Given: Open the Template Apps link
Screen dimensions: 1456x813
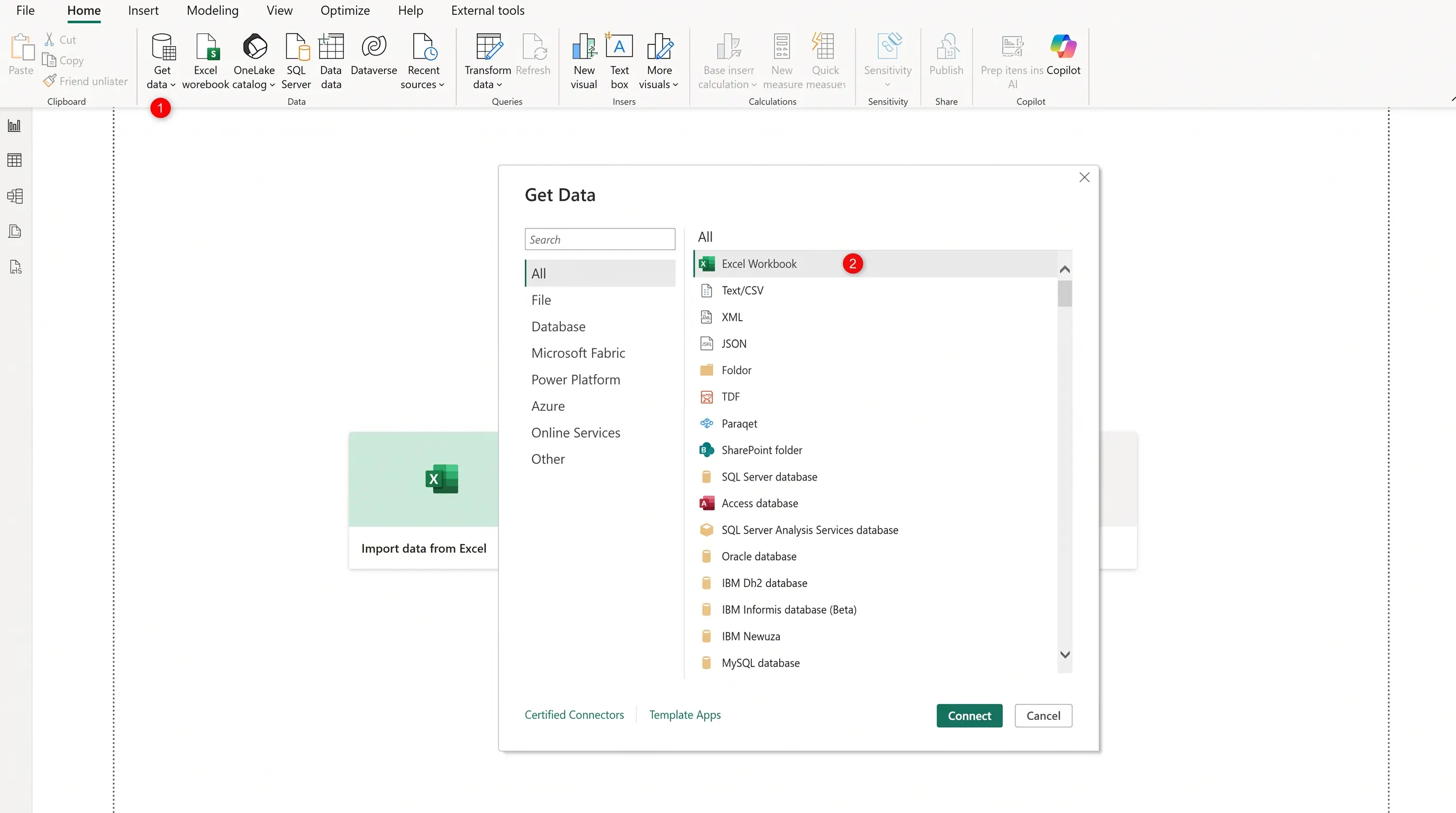Looking at the screenshot, I should 685,715.
